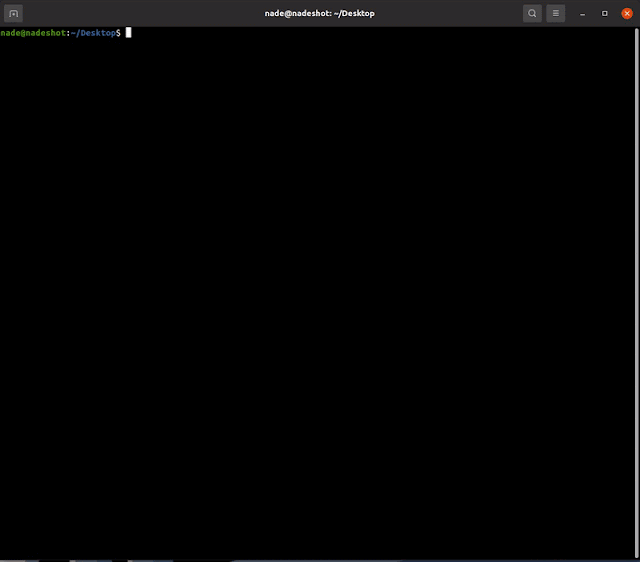
Task: Click the blue ~/Desktop path in the prompt
Action: tap(93, 33)
